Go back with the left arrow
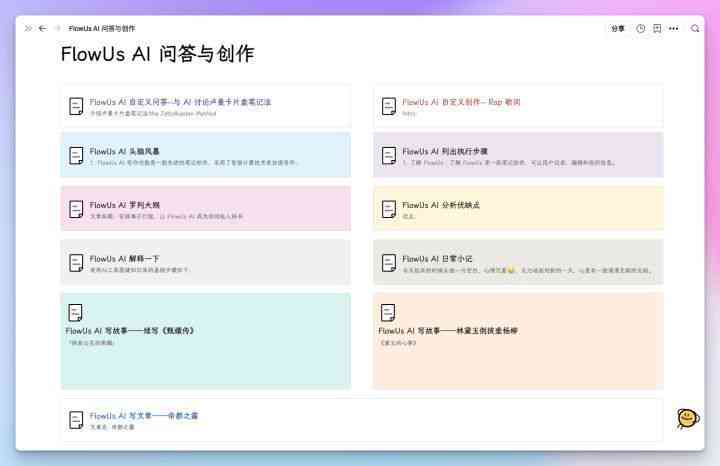720x466 pixels. pyautogui.click(x=43, y=28)
